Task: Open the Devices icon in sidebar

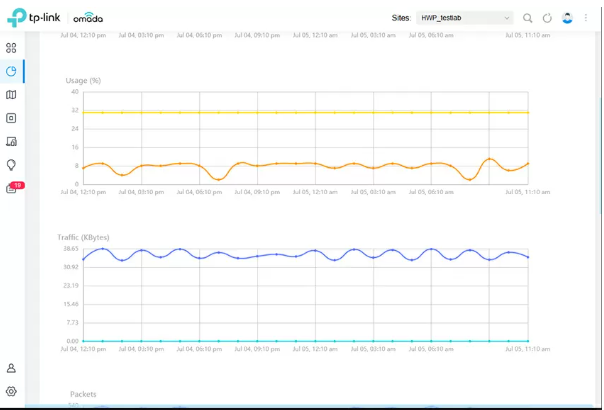Action: point(11,118)
